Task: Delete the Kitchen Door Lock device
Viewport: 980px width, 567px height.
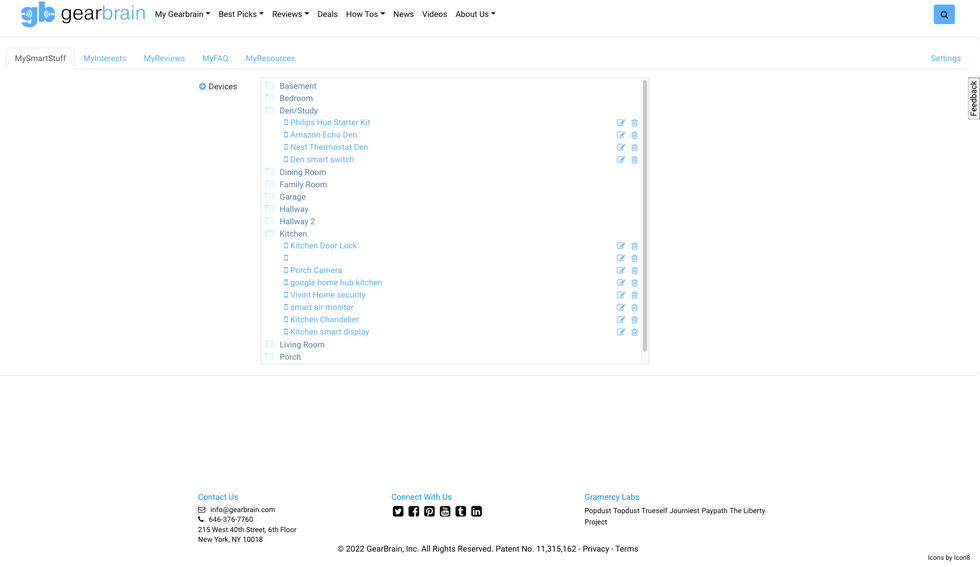Action: coord(634,246)
